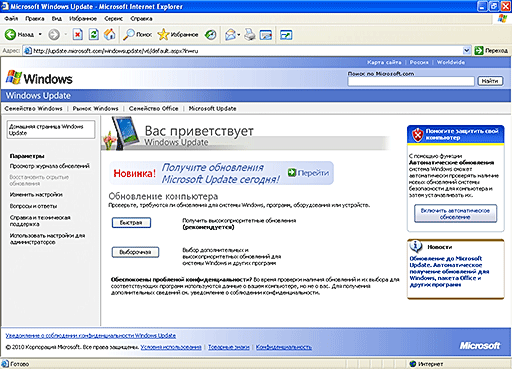Screen dimensions: 512x369
Task: Click the Найти search button
Action: click(x=490, y=81)
